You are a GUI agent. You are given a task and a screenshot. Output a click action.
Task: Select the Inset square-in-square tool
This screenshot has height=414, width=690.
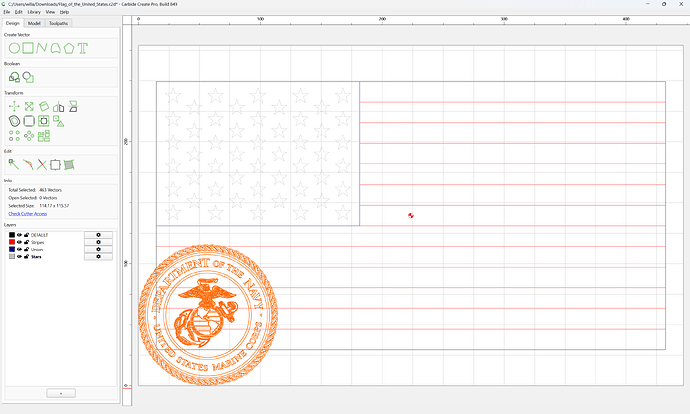[44, 121]
